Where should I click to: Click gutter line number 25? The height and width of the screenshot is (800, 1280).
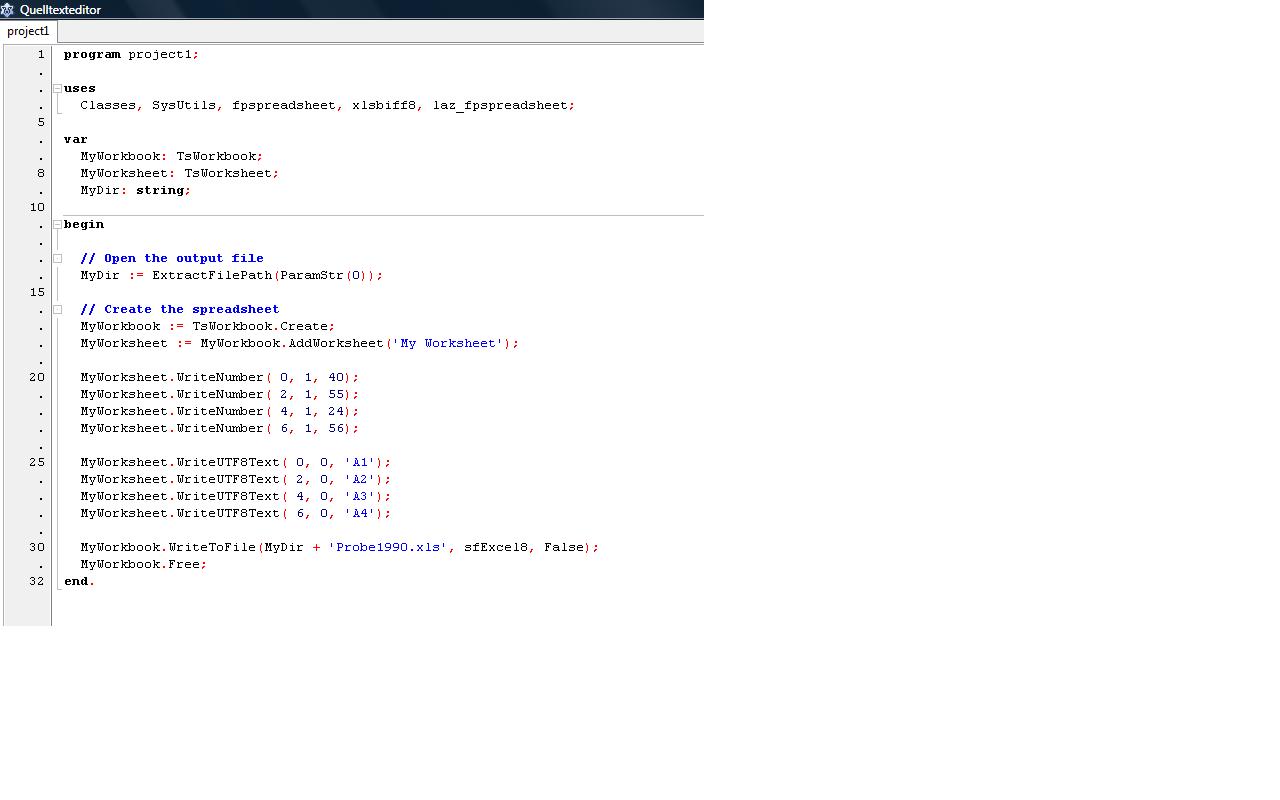(37, 463)
